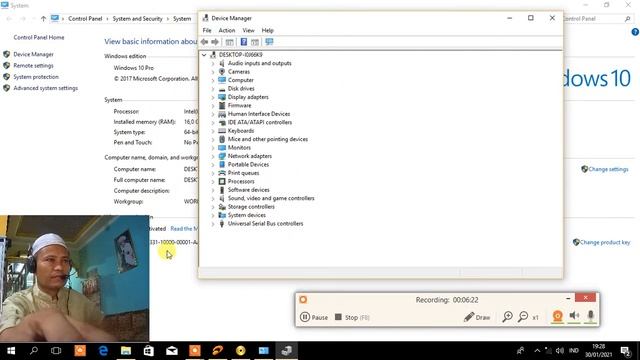Open Advanced system settings link
This screenshot has width=640, height=360.
[x=46, y=88]
